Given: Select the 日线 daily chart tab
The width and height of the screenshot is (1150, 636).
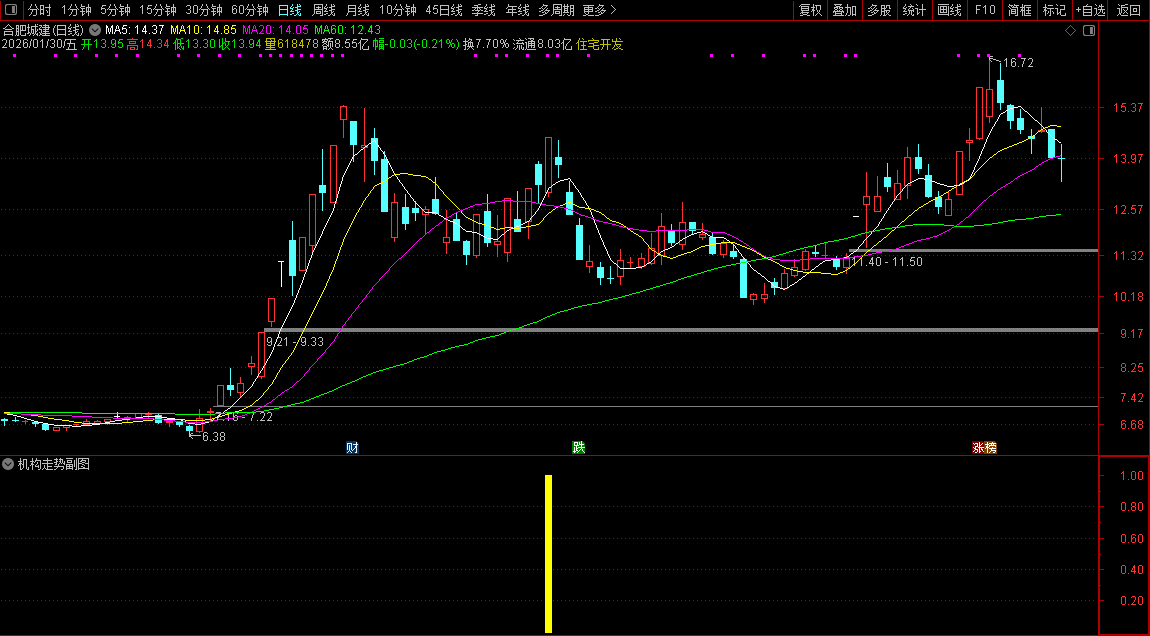Looking at the screenshot, I should click(290, 10).
